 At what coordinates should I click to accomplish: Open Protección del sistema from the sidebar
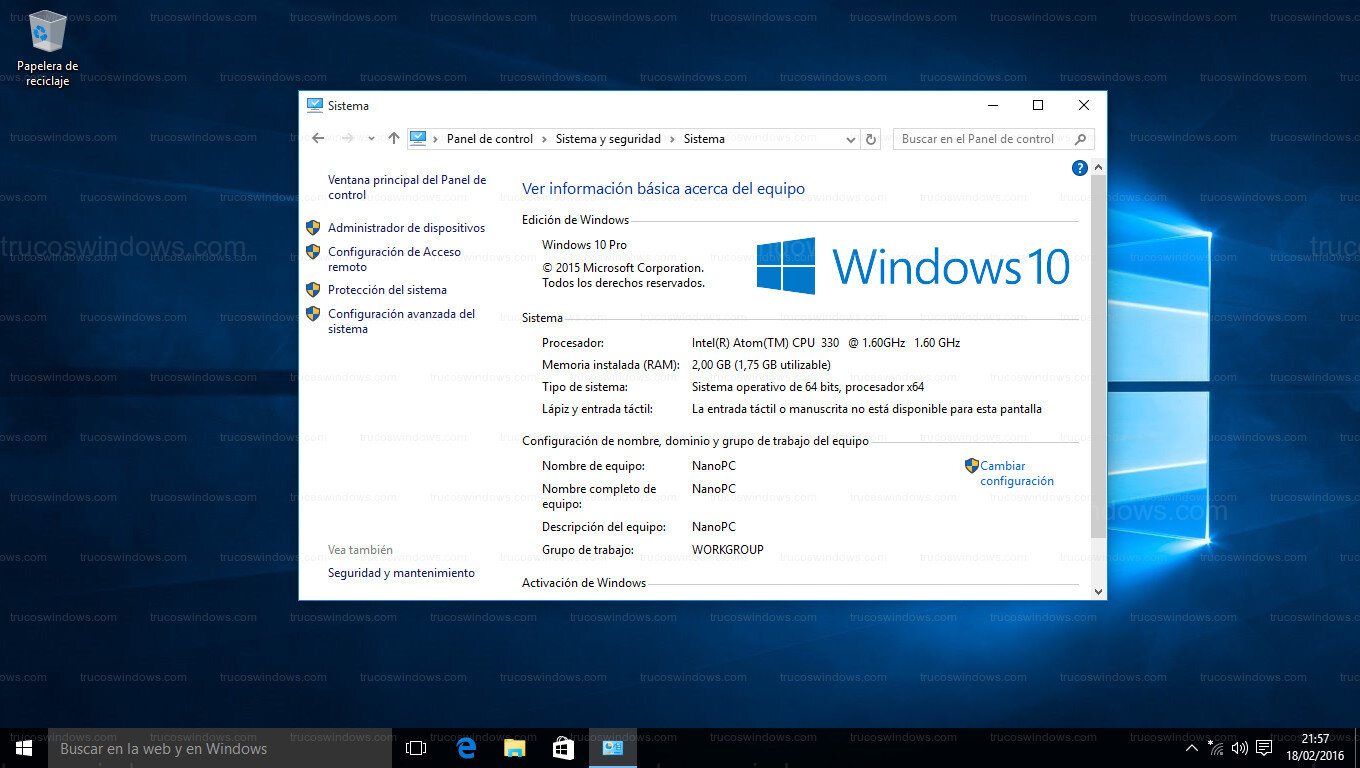coord(385,290)
